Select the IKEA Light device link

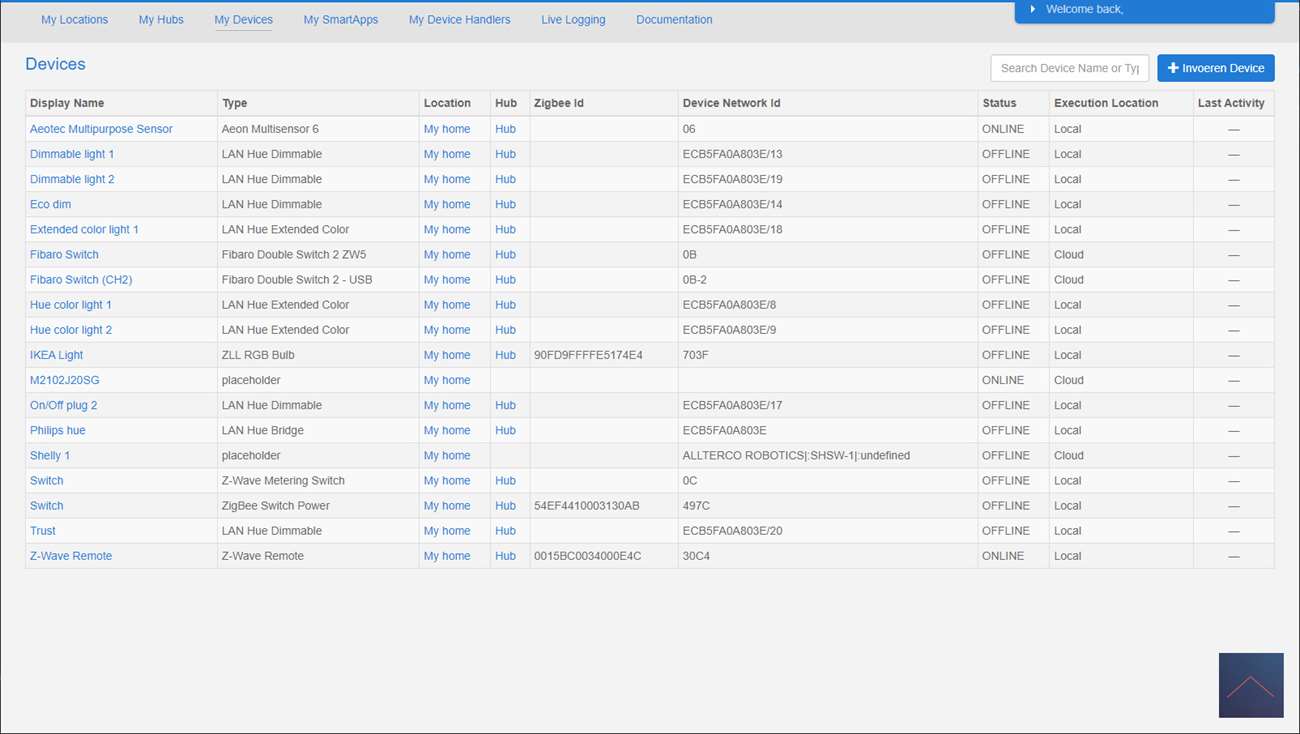tap(56, 355)
